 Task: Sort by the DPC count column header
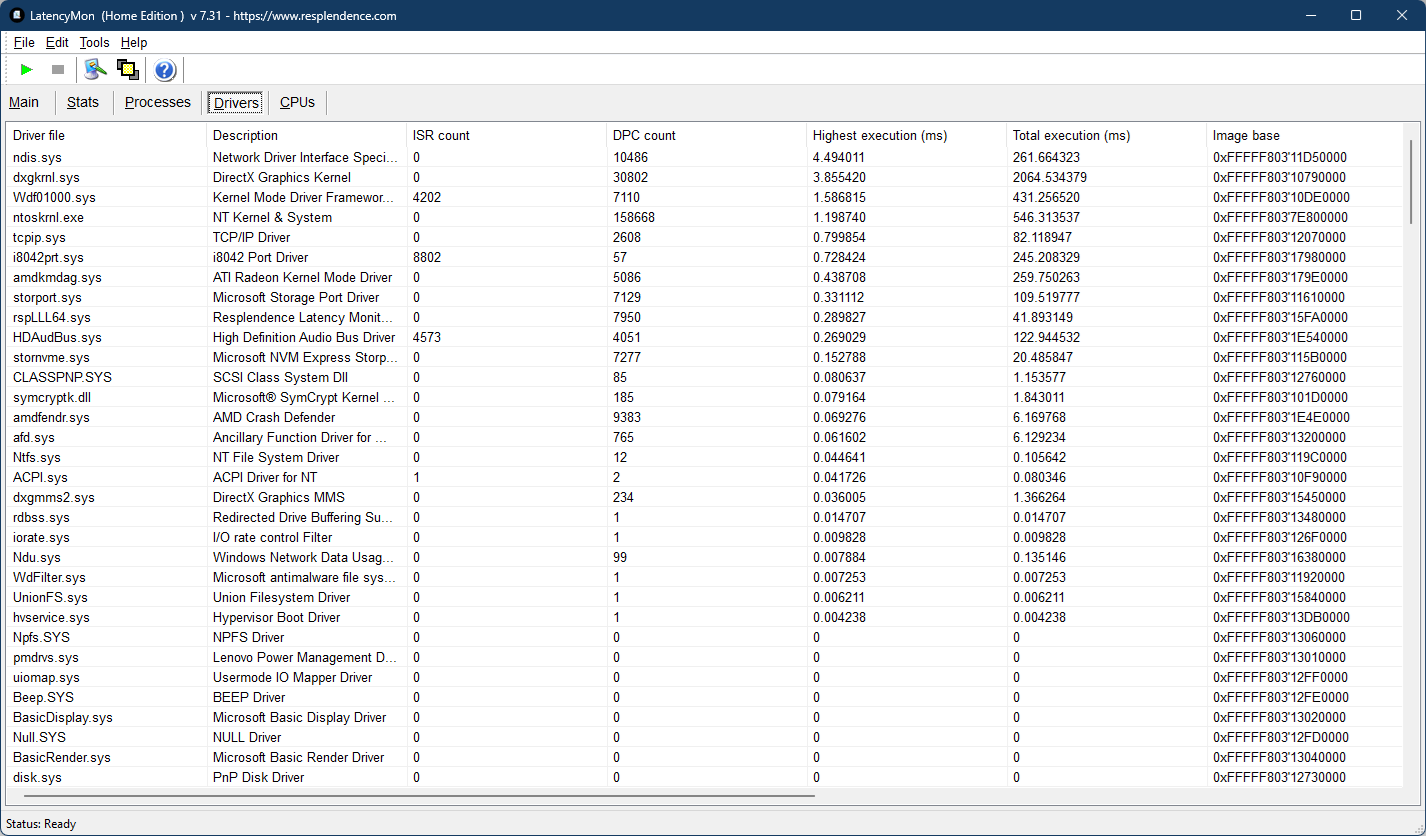tap(644, 135)
